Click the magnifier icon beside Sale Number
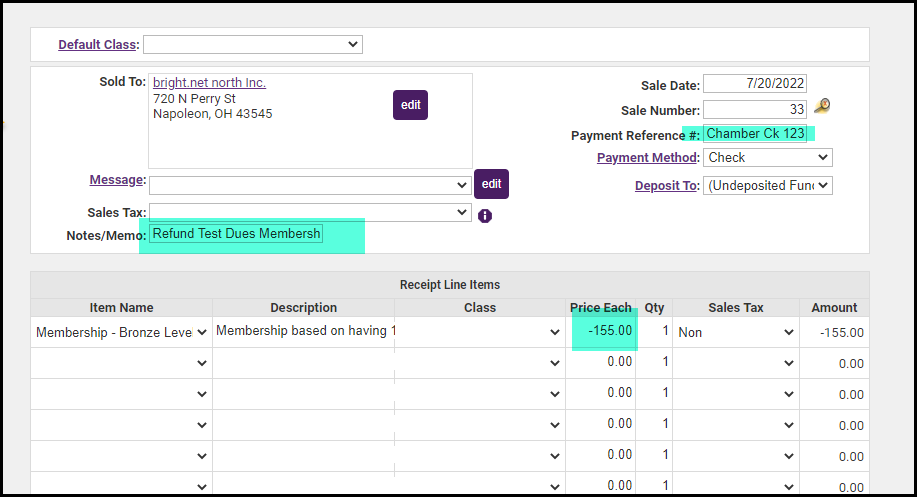This screenshot has height=497, width=917. pos(822,107)
